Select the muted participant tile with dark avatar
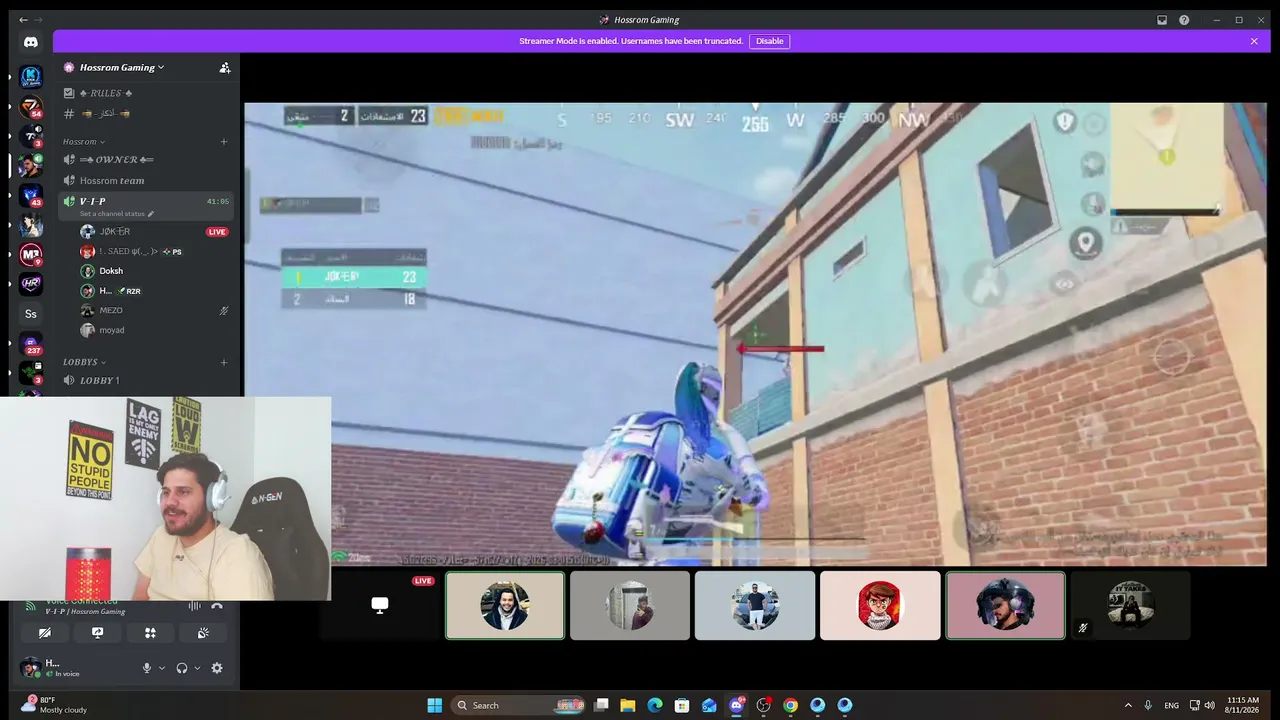 [x=1130, y=605]
